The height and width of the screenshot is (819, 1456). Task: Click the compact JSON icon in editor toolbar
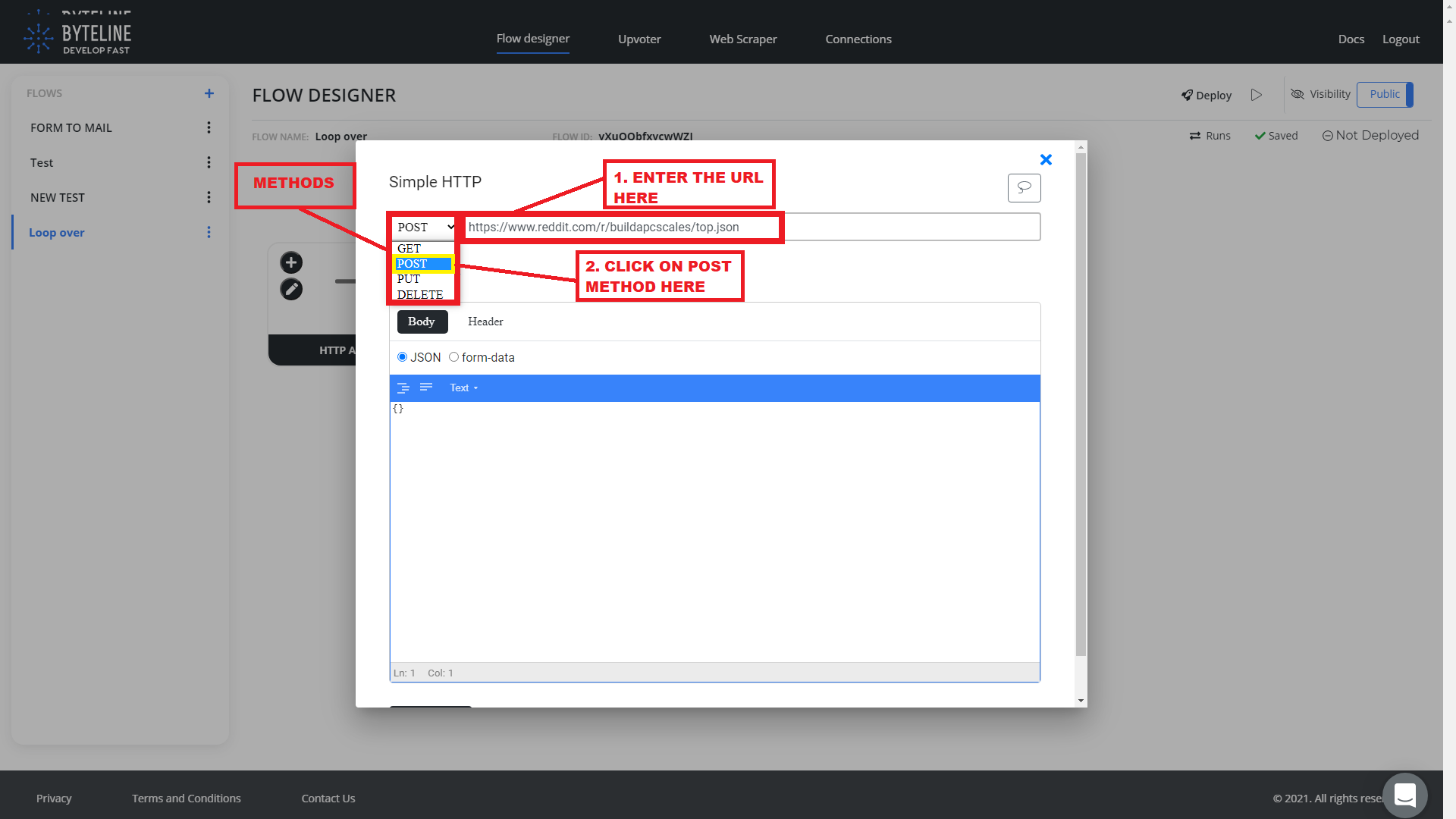pyautogui.click(x=426, y=388)
